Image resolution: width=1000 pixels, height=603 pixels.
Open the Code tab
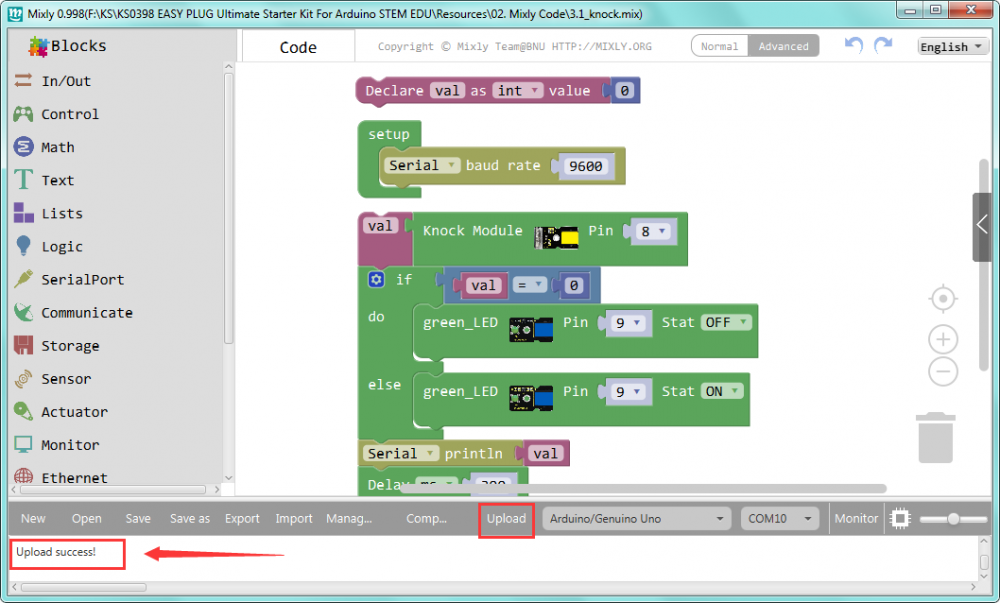click(298, 47)
